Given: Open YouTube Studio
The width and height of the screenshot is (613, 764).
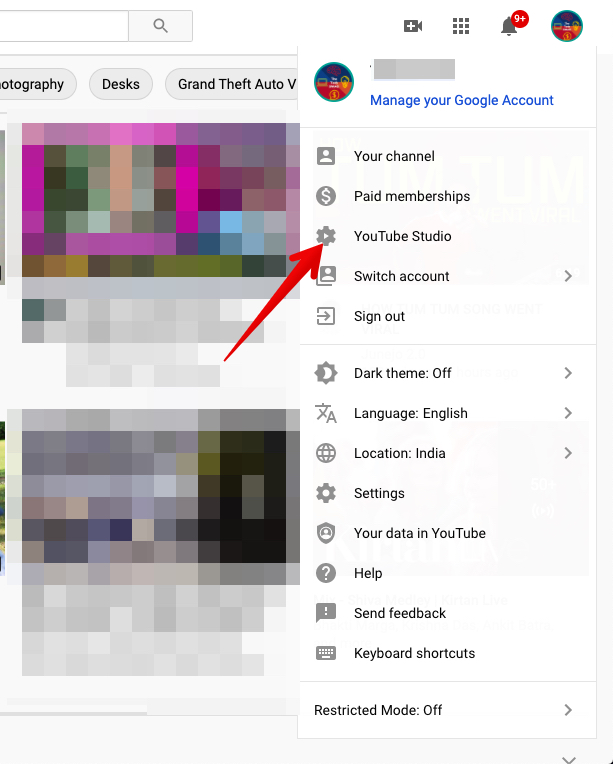Looking at the screenshot, I should click(x=447, y=236).
